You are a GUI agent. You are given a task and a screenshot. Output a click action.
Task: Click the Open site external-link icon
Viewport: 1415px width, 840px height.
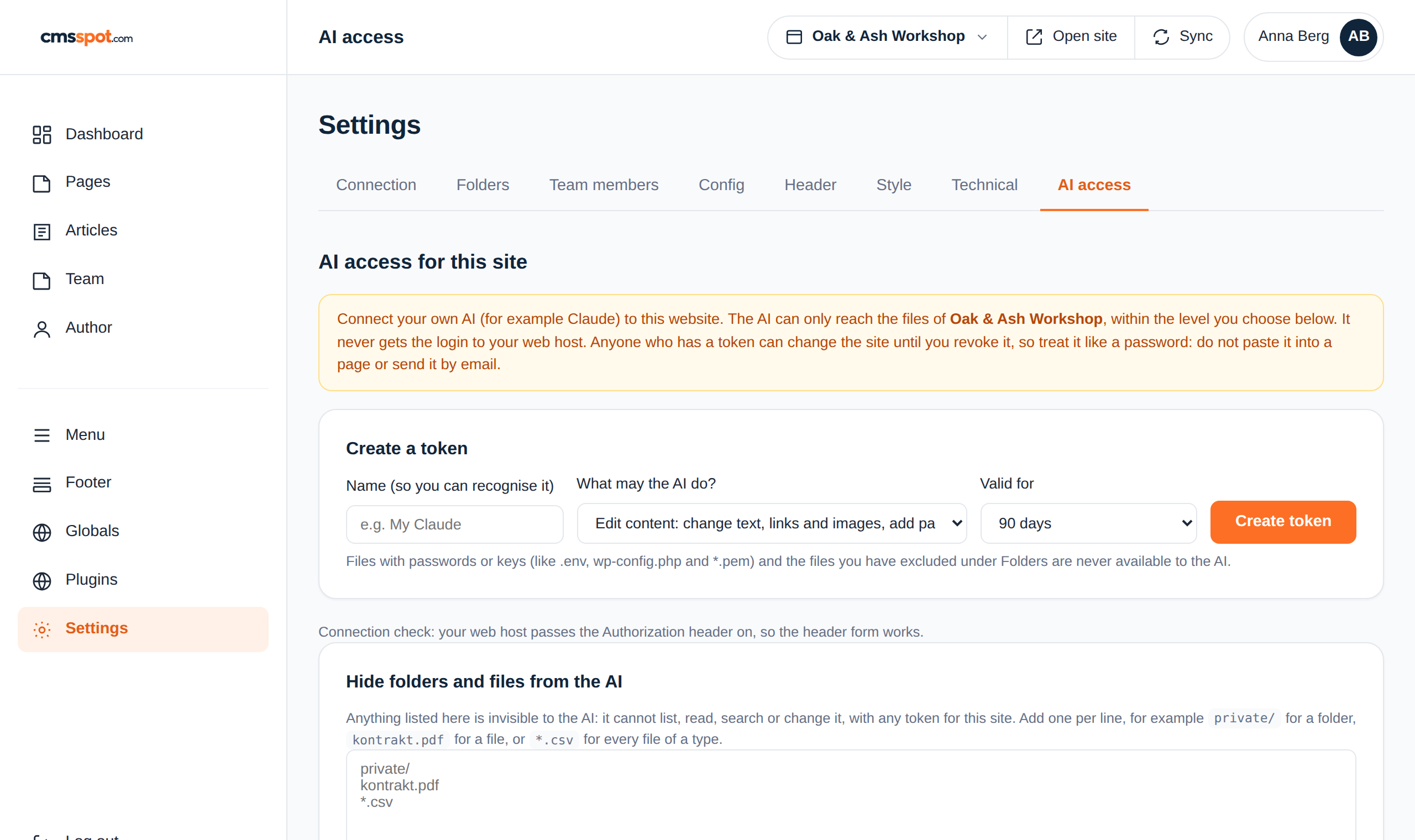(1034, 37)
